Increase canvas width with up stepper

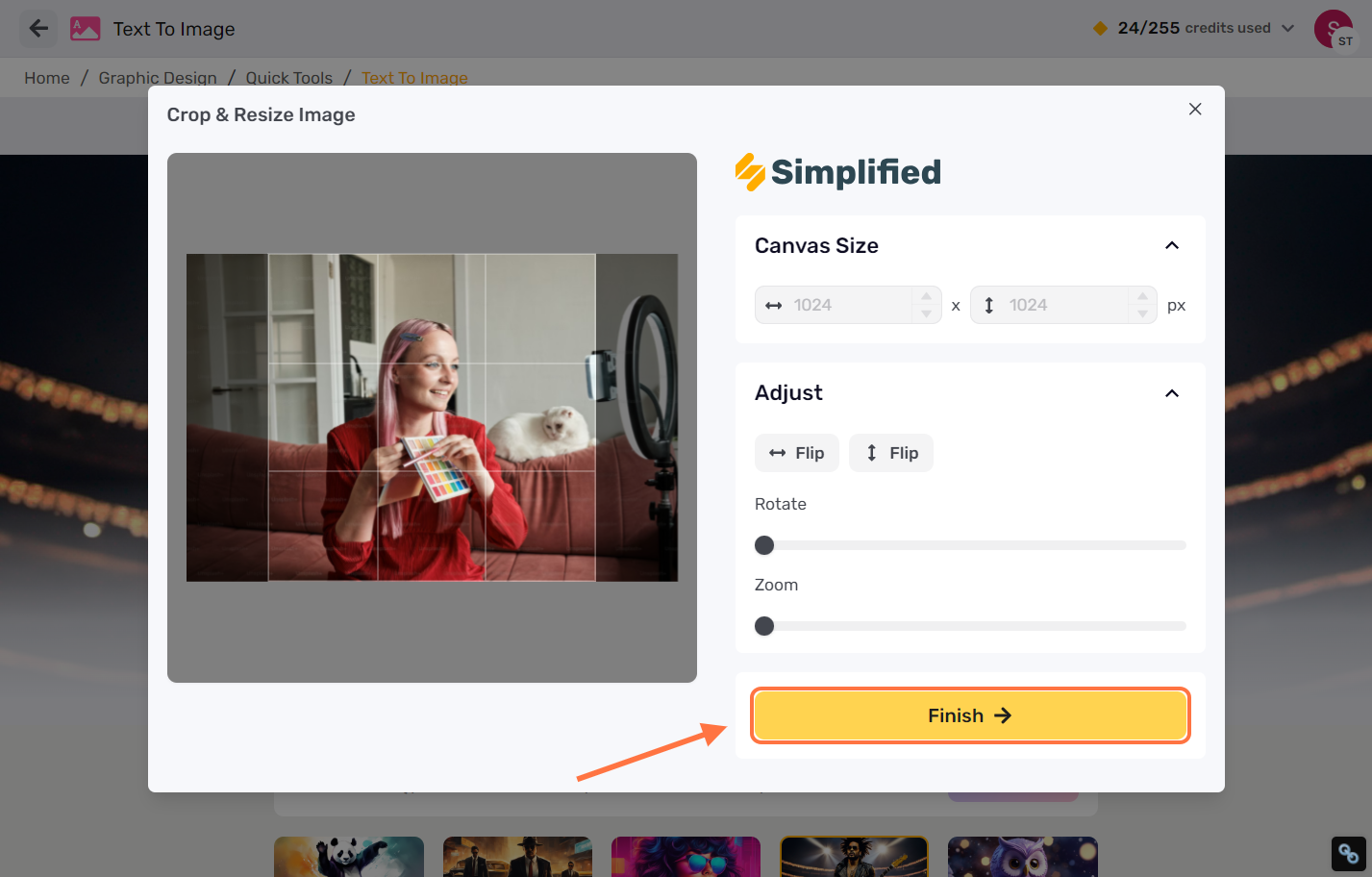pos(926,296)
